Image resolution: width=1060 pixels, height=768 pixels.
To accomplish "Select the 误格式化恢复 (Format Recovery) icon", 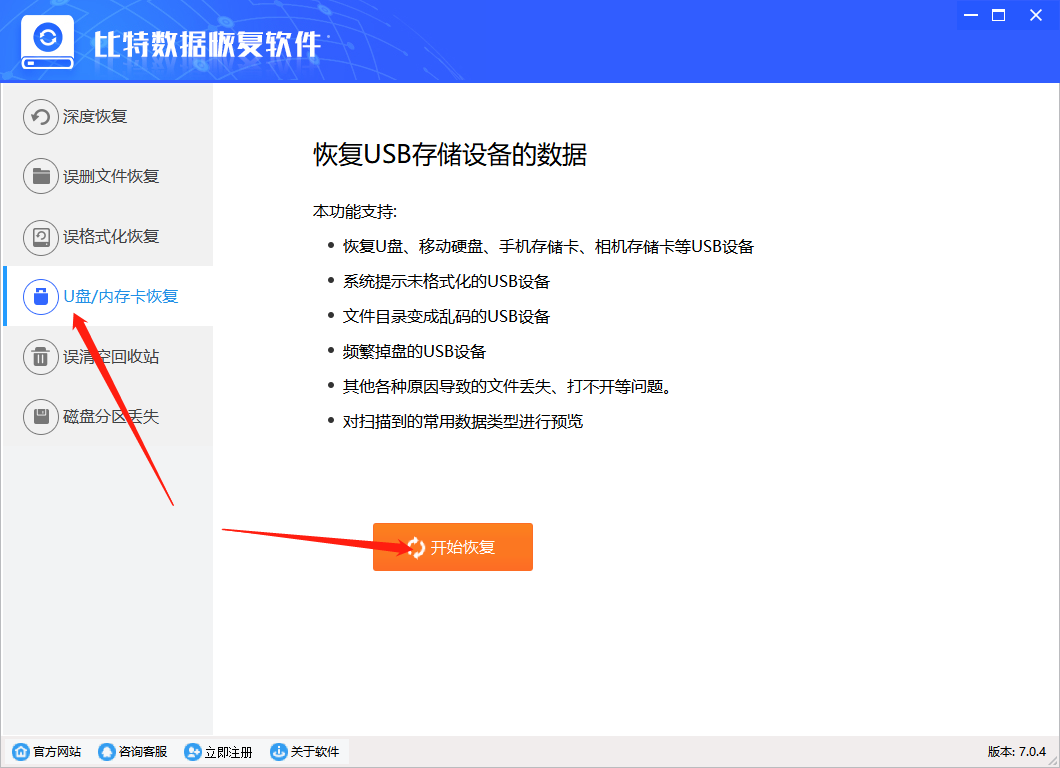I will tap(40, 236).
